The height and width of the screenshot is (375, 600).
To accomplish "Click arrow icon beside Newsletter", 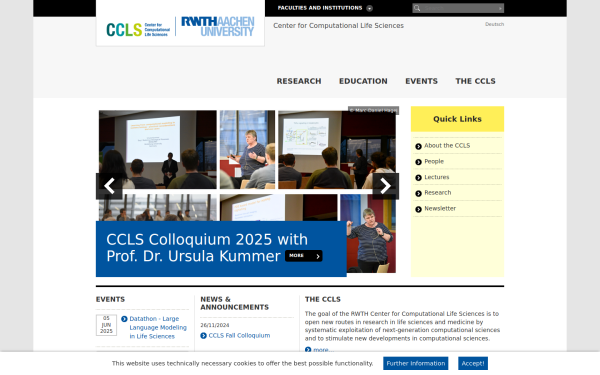I will pyautogui.click(x=418, y=209).
